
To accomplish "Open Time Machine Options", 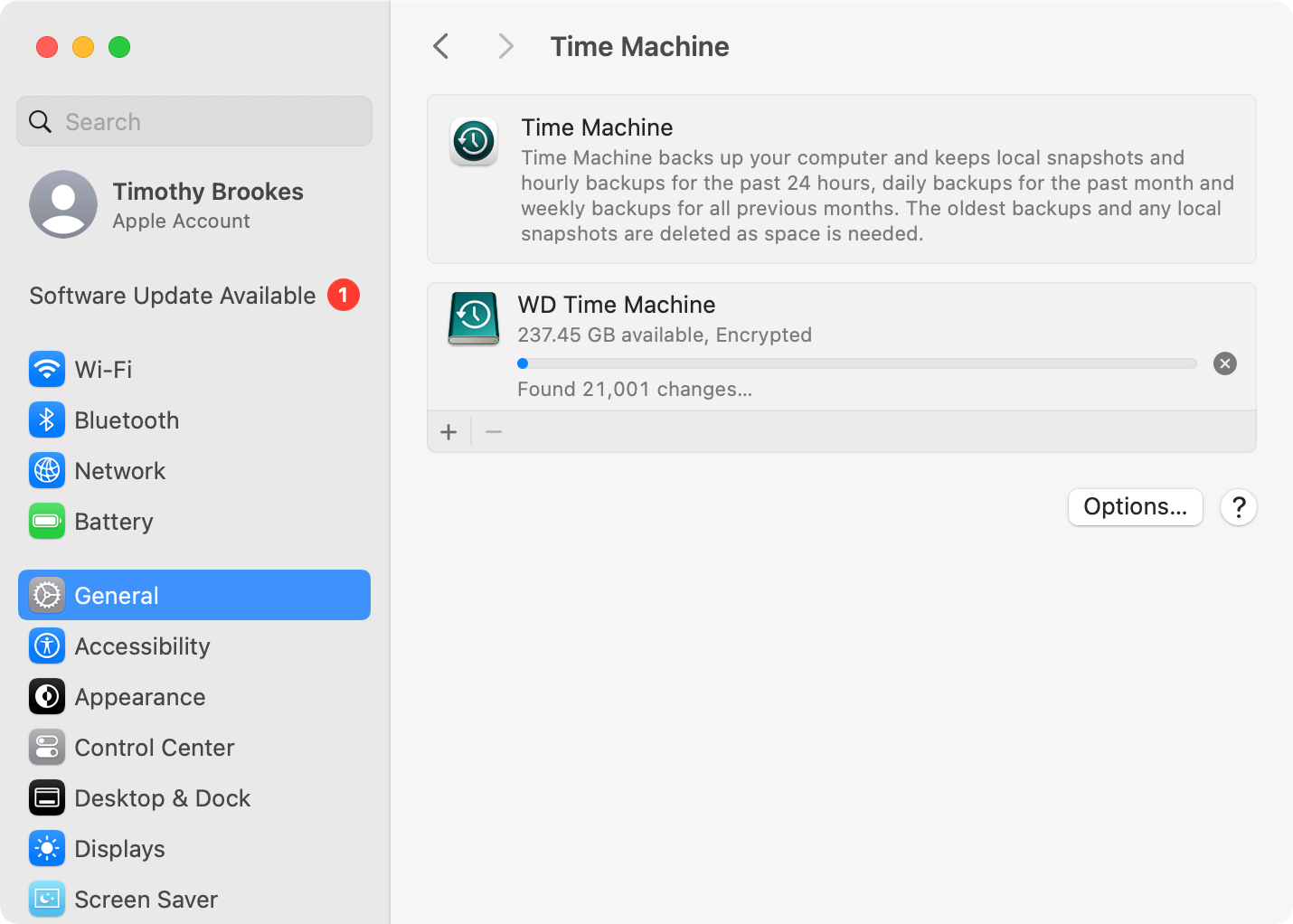I will (1136, 507).
